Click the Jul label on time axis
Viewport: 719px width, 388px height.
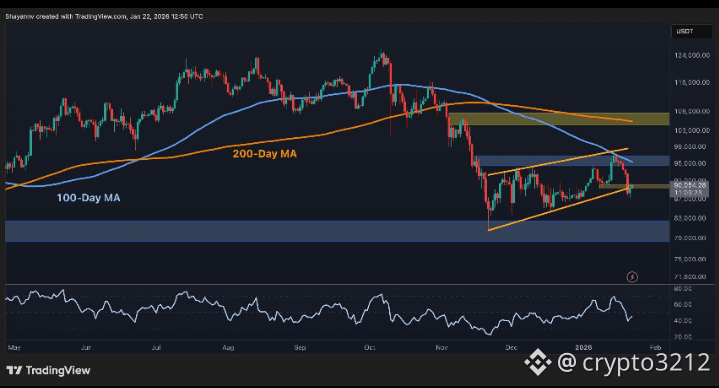click(x=156, y=348)
